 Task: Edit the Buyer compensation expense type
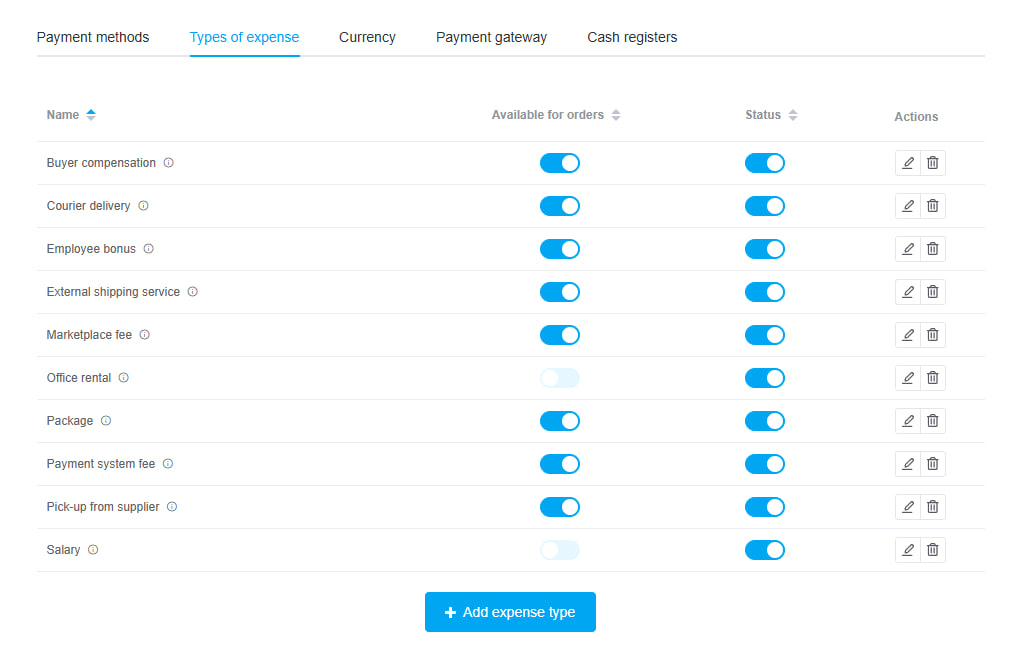[x=908, y=163]
